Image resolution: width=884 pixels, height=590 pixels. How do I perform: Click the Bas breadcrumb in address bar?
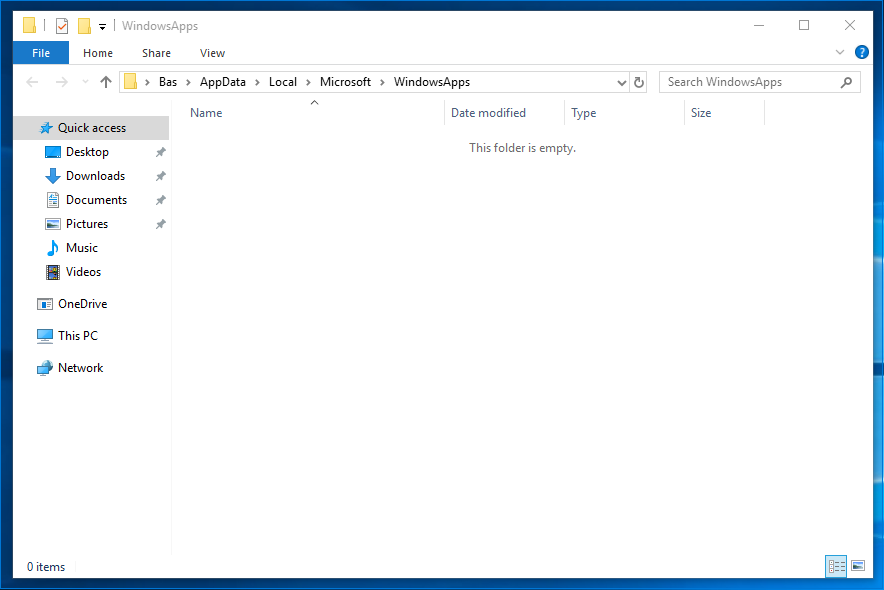point(167,82)
